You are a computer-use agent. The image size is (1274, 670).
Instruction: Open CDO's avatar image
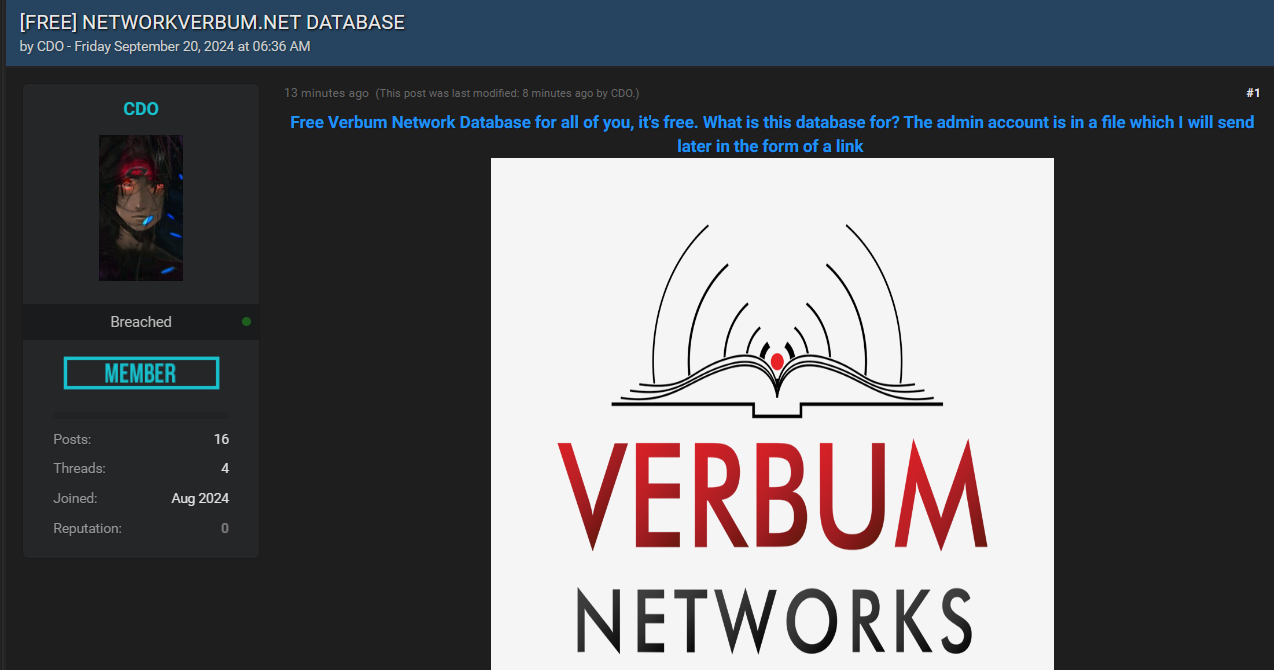[x=141, y=208]
